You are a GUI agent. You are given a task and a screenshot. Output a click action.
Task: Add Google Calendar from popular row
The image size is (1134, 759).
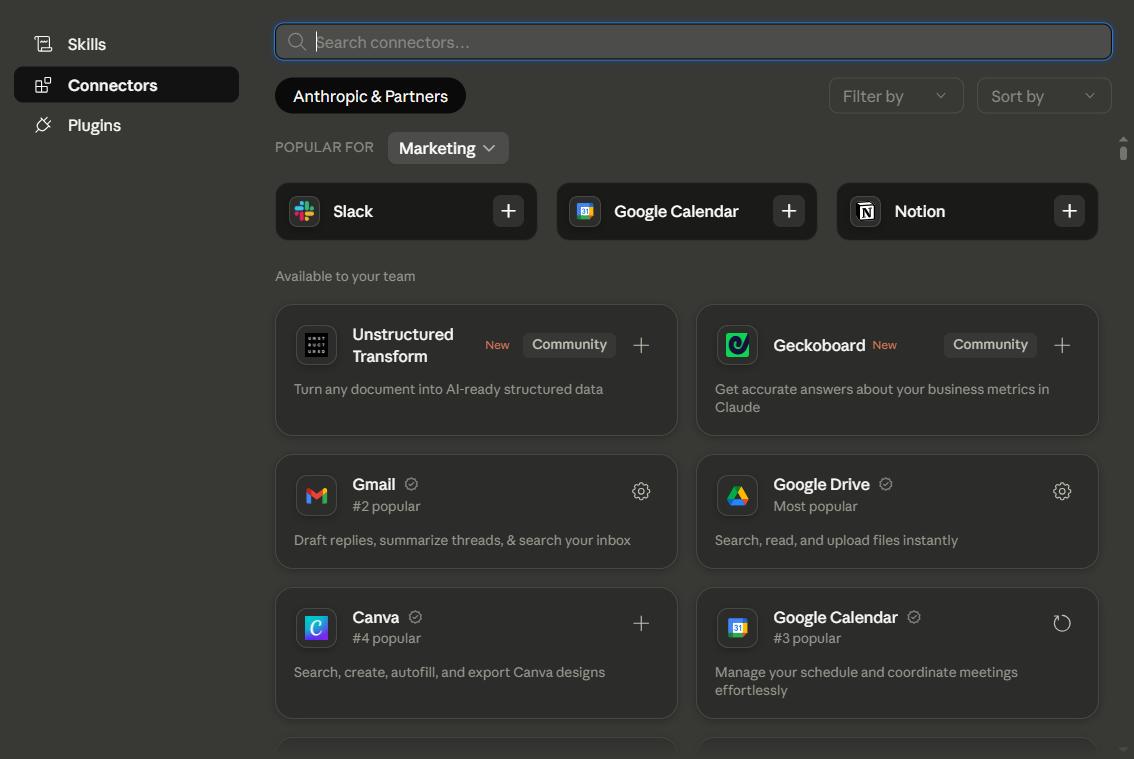coord(789,211)
